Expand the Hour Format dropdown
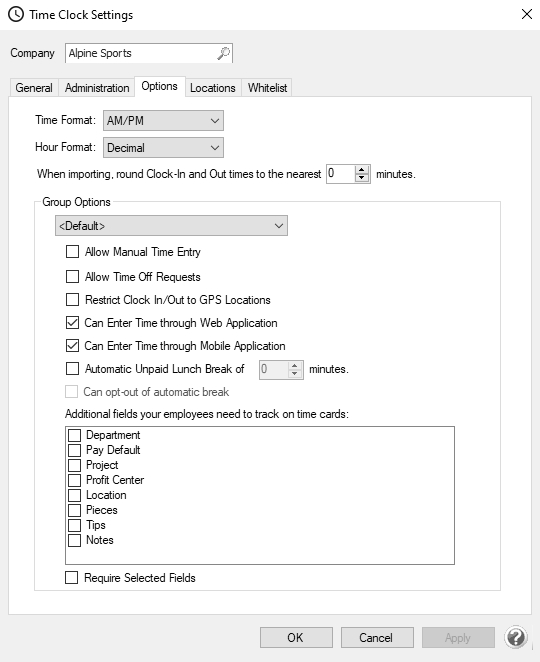 [x=163, y=148]
